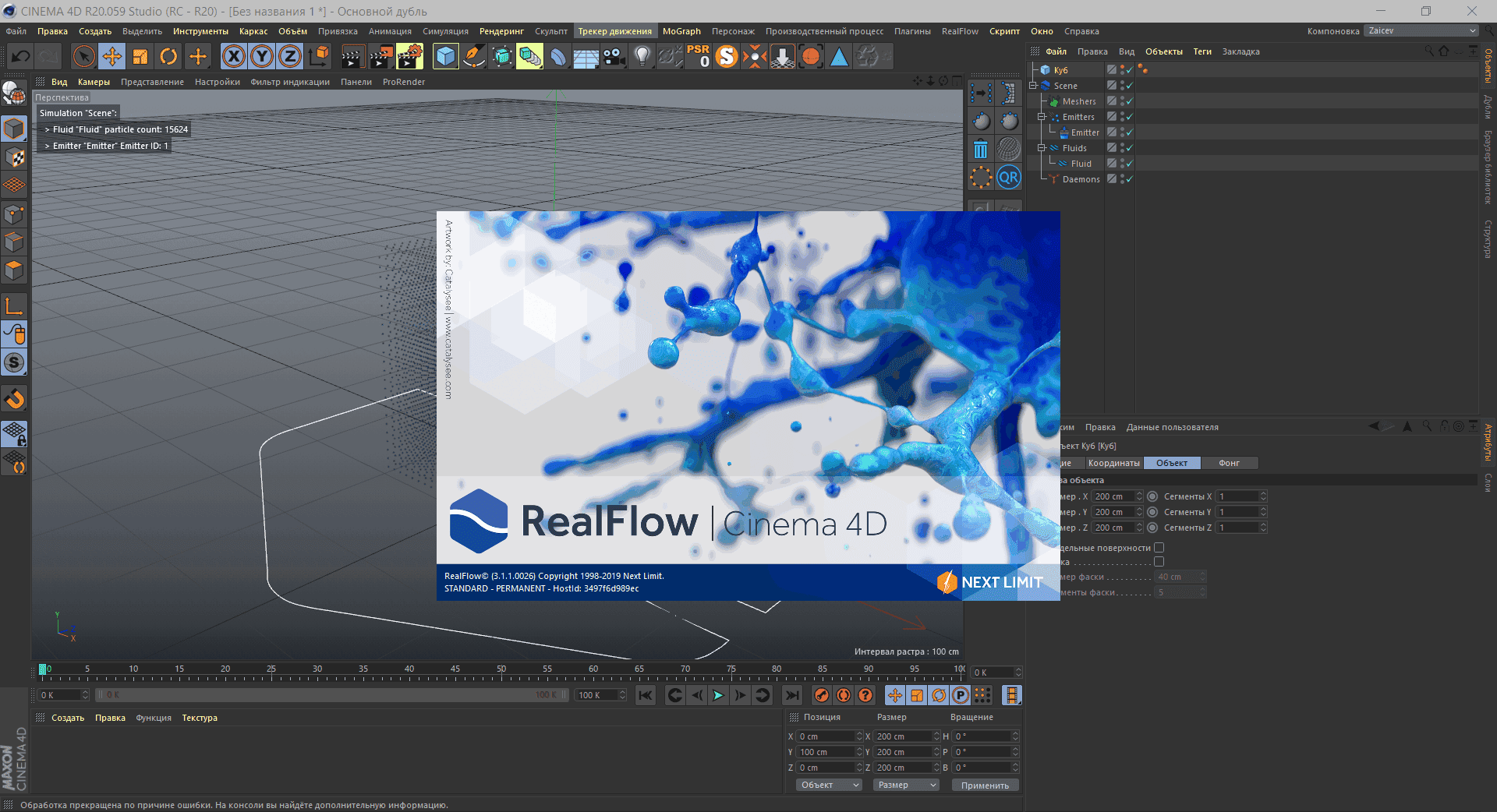
Task: Open material manager Создать menu
Action: [x=68, y=718]
